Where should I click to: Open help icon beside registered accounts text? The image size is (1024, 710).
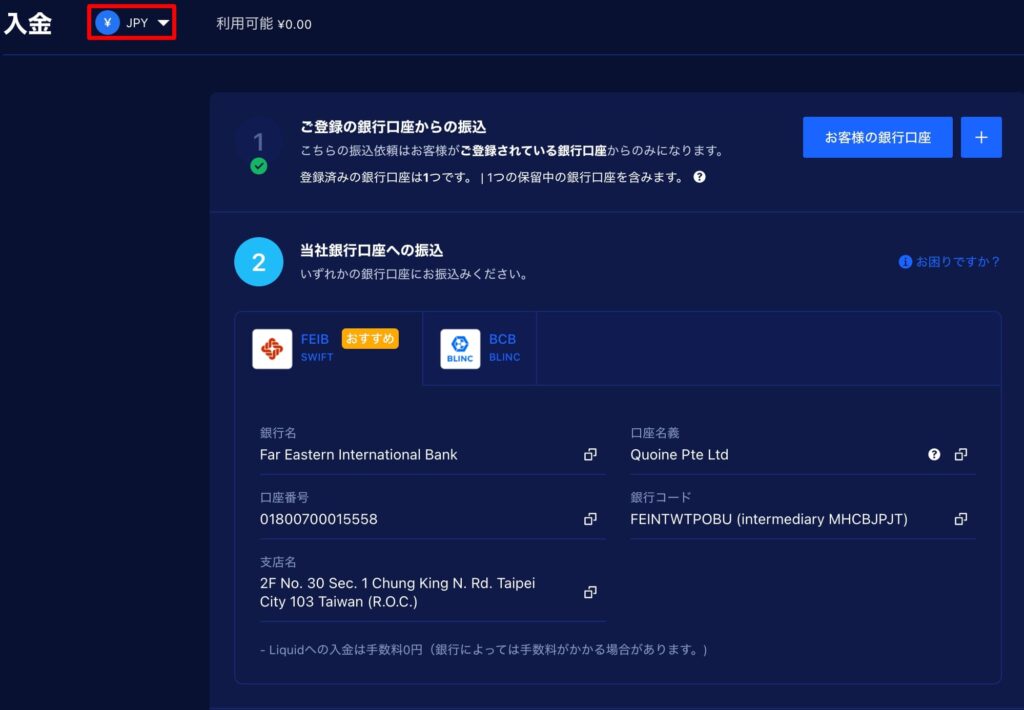pyautogui.click(x=699, y=177)
